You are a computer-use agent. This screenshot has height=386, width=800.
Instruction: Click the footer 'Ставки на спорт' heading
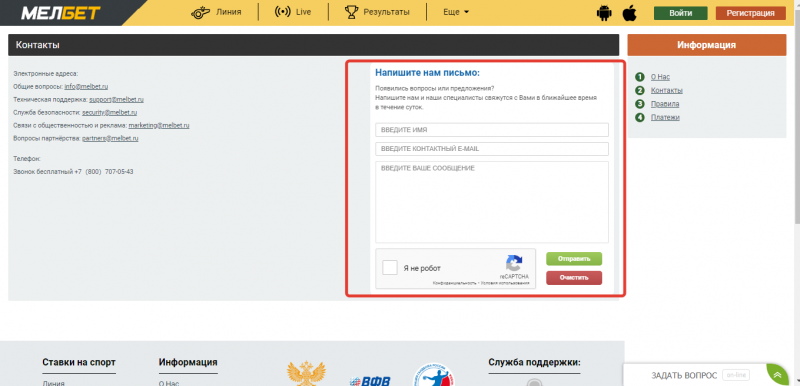tap(79, 363)
